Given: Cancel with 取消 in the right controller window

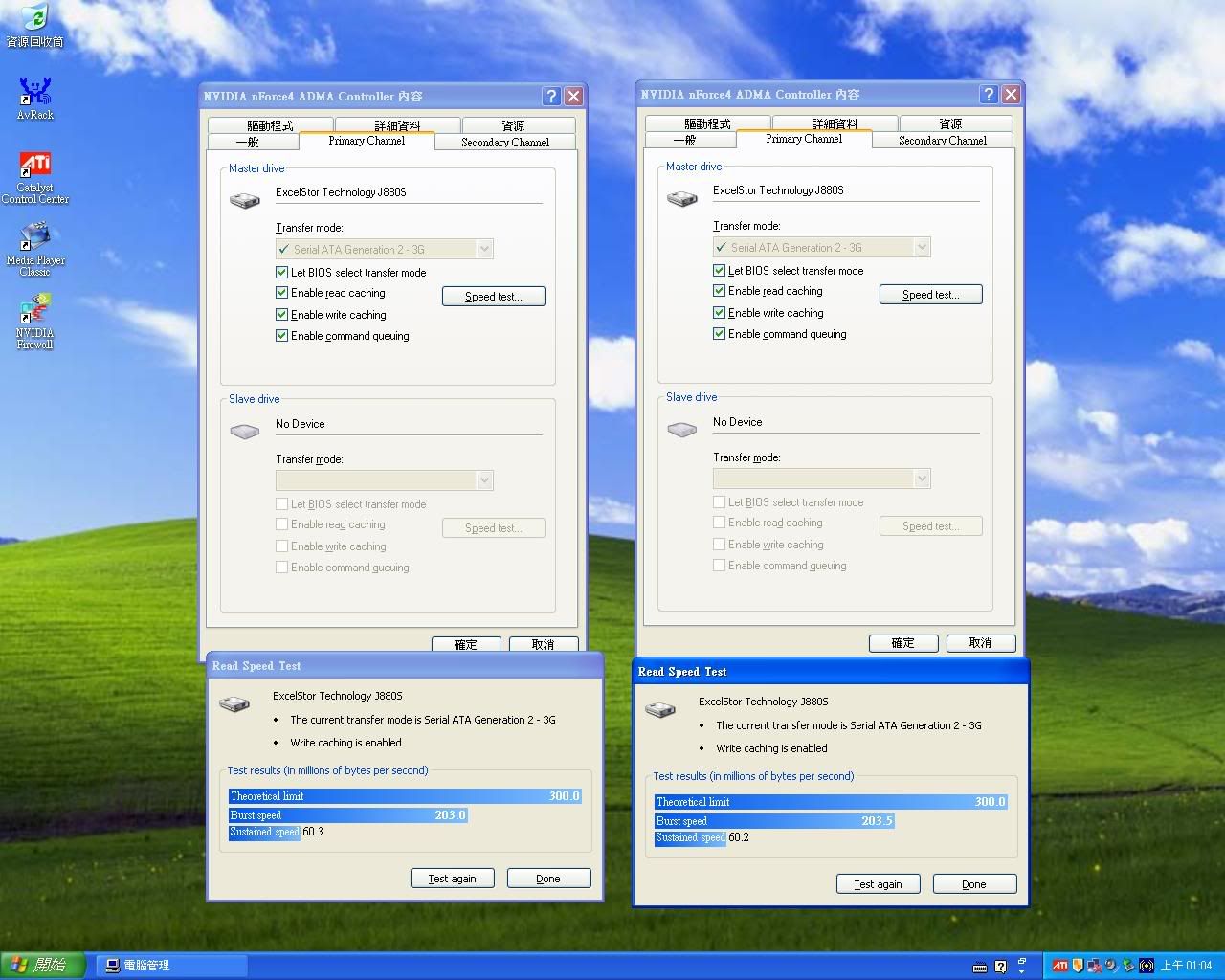Looking at the screenshot, I should [x=981, y=643].
